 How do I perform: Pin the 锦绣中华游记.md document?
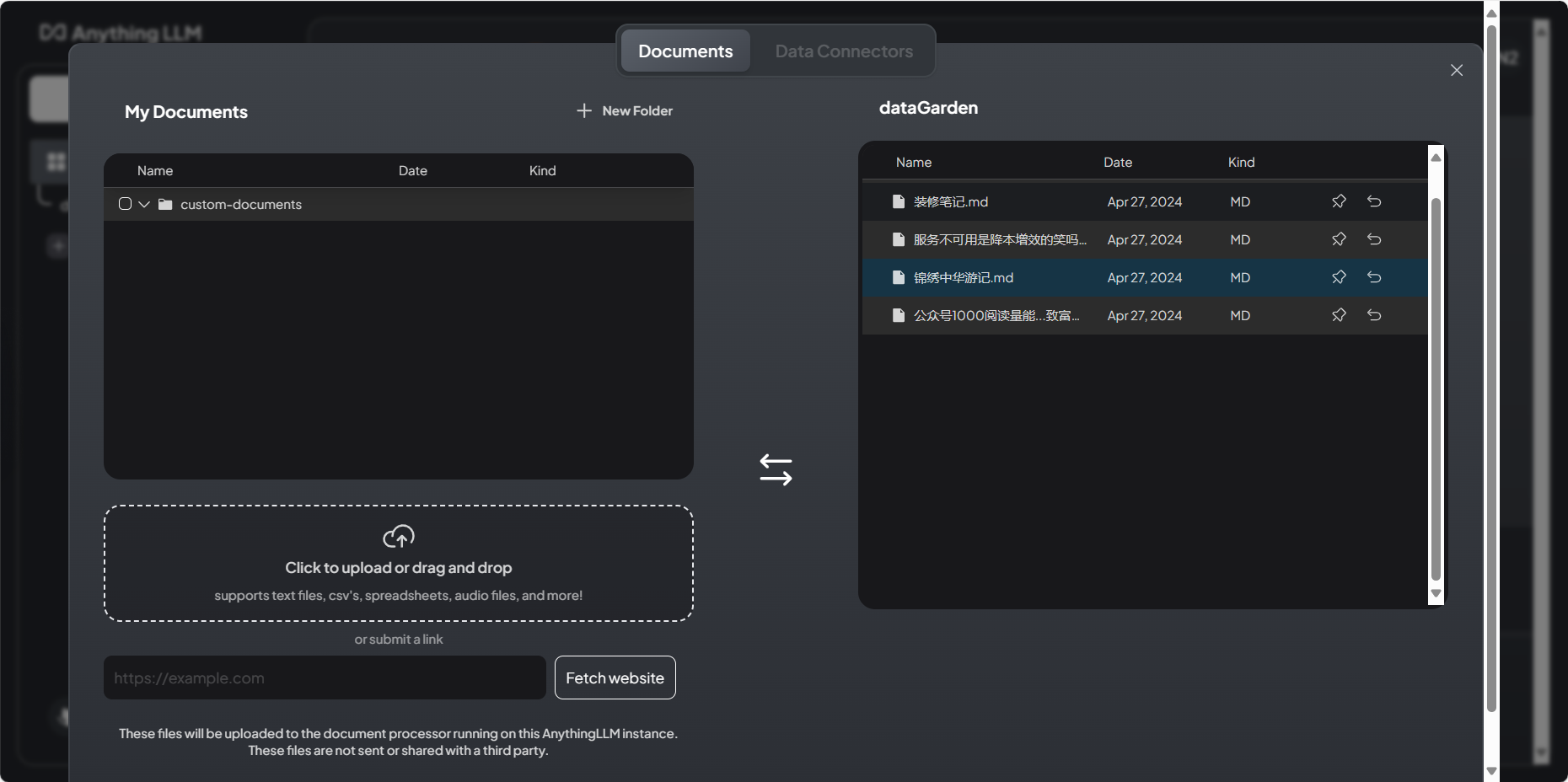1339,277
